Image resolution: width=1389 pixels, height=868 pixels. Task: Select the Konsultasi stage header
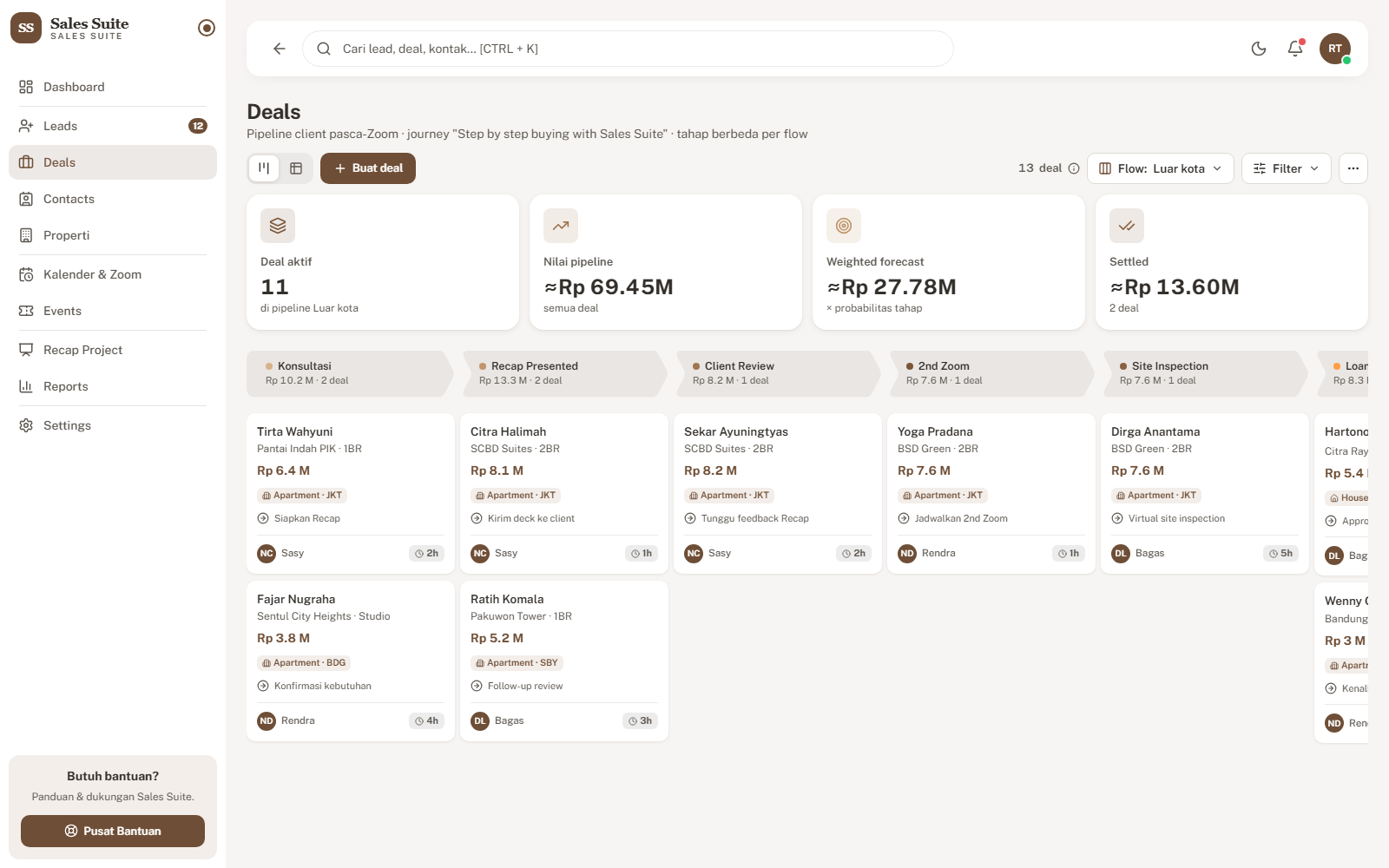(350, 373)
